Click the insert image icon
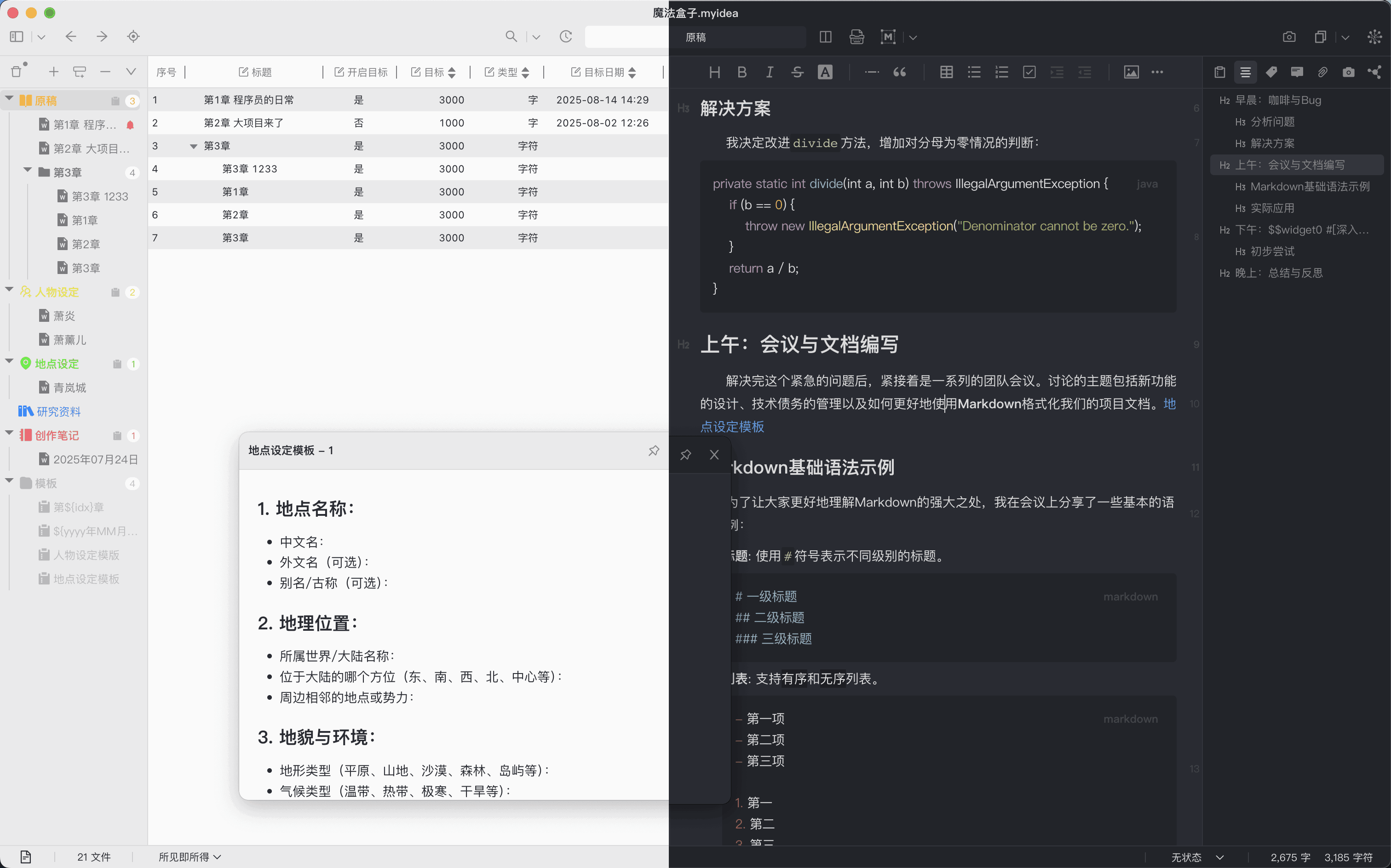The width and height of the screenshot is (1391, 868). point(1131,72)
